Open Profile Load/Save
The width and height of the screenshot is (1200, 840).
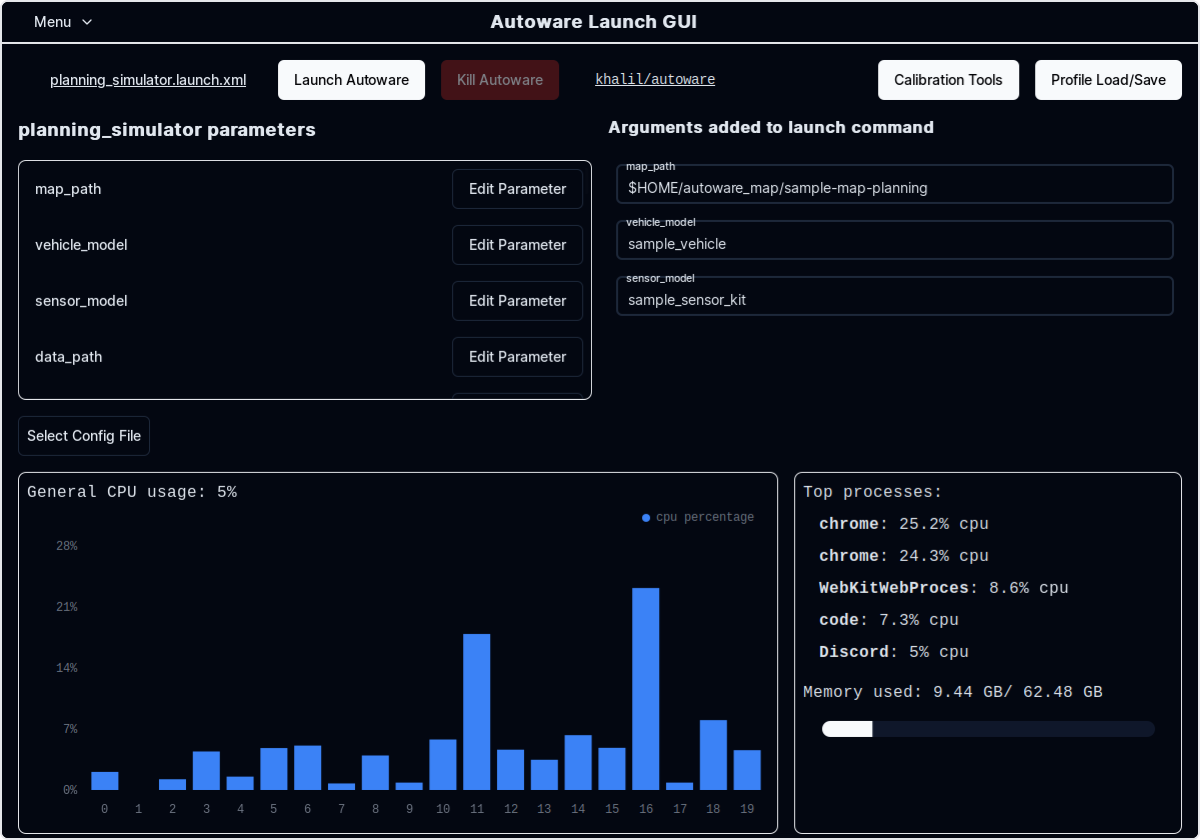(1108, 79)
